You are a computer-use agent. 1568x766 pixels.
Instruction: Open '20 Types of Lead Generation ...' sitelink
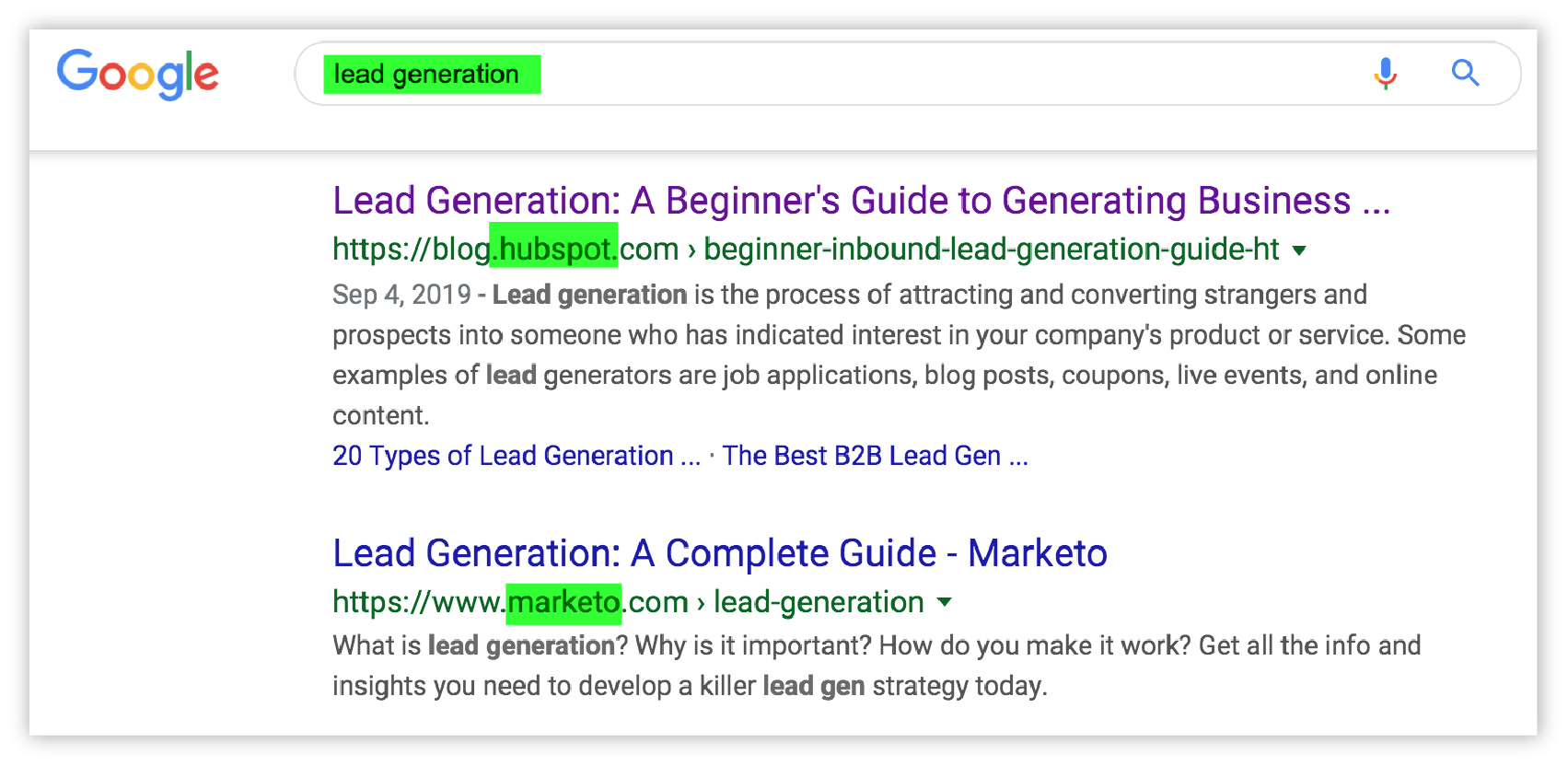click(517, 456)
